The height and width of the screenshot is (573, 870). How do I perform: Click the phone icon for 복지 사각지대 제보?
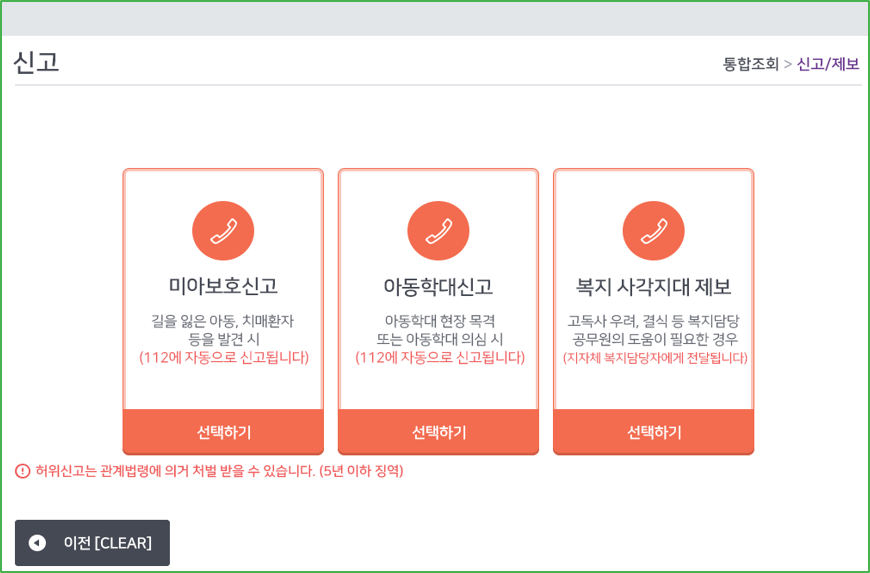click(653, 231)
